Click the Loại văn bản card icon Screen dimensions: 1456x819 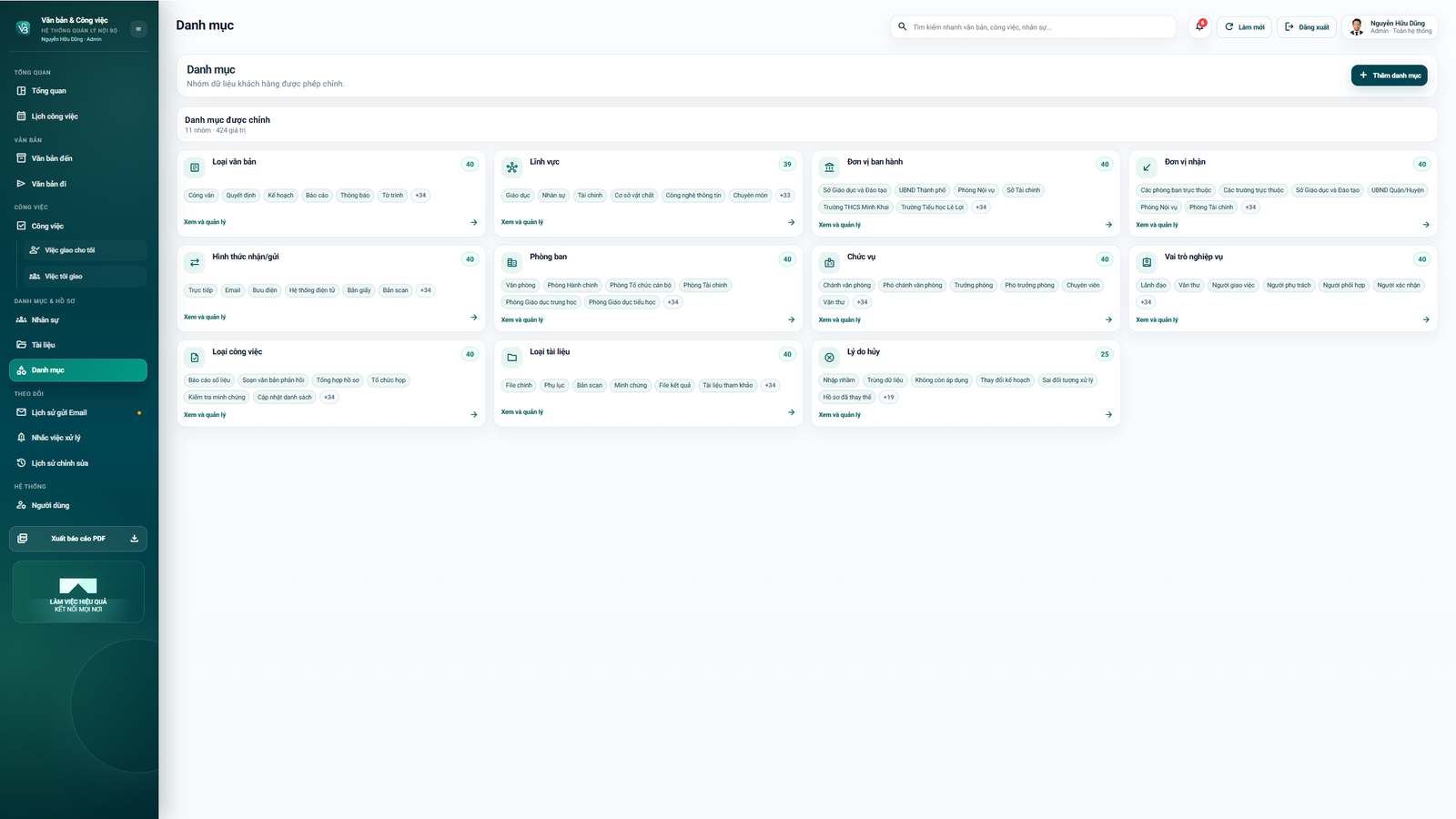click(x=195, y=167)
